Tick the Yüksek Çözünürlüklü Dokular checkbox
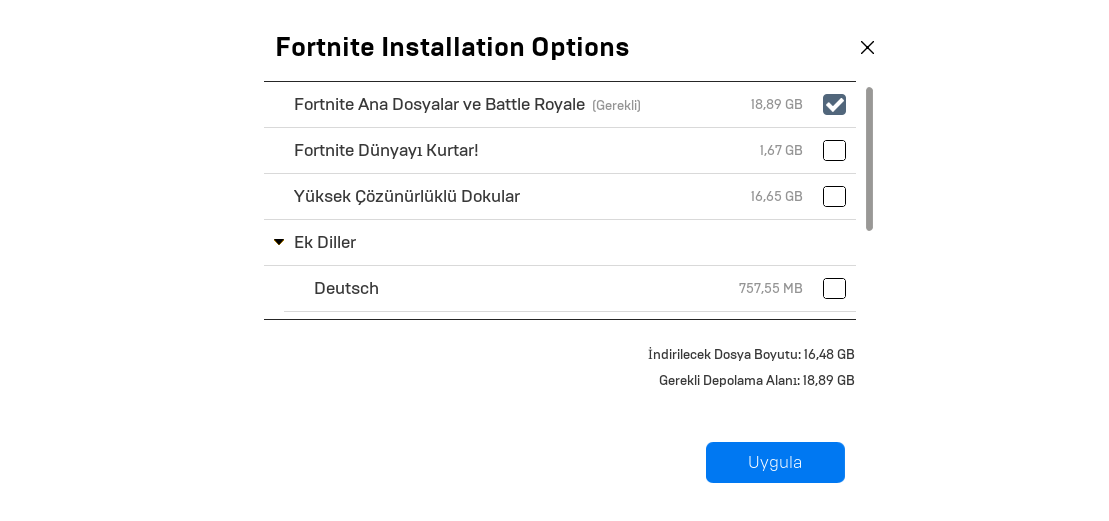Image resolution: width=1109 pixels, height=521 pixels. 834,197
